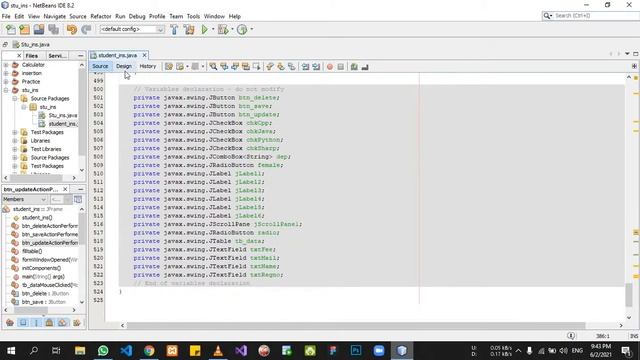This screenshot has width=640, height=360.
Task: Click the editor vertical scrollbar thumb
Action: [629, 295]
